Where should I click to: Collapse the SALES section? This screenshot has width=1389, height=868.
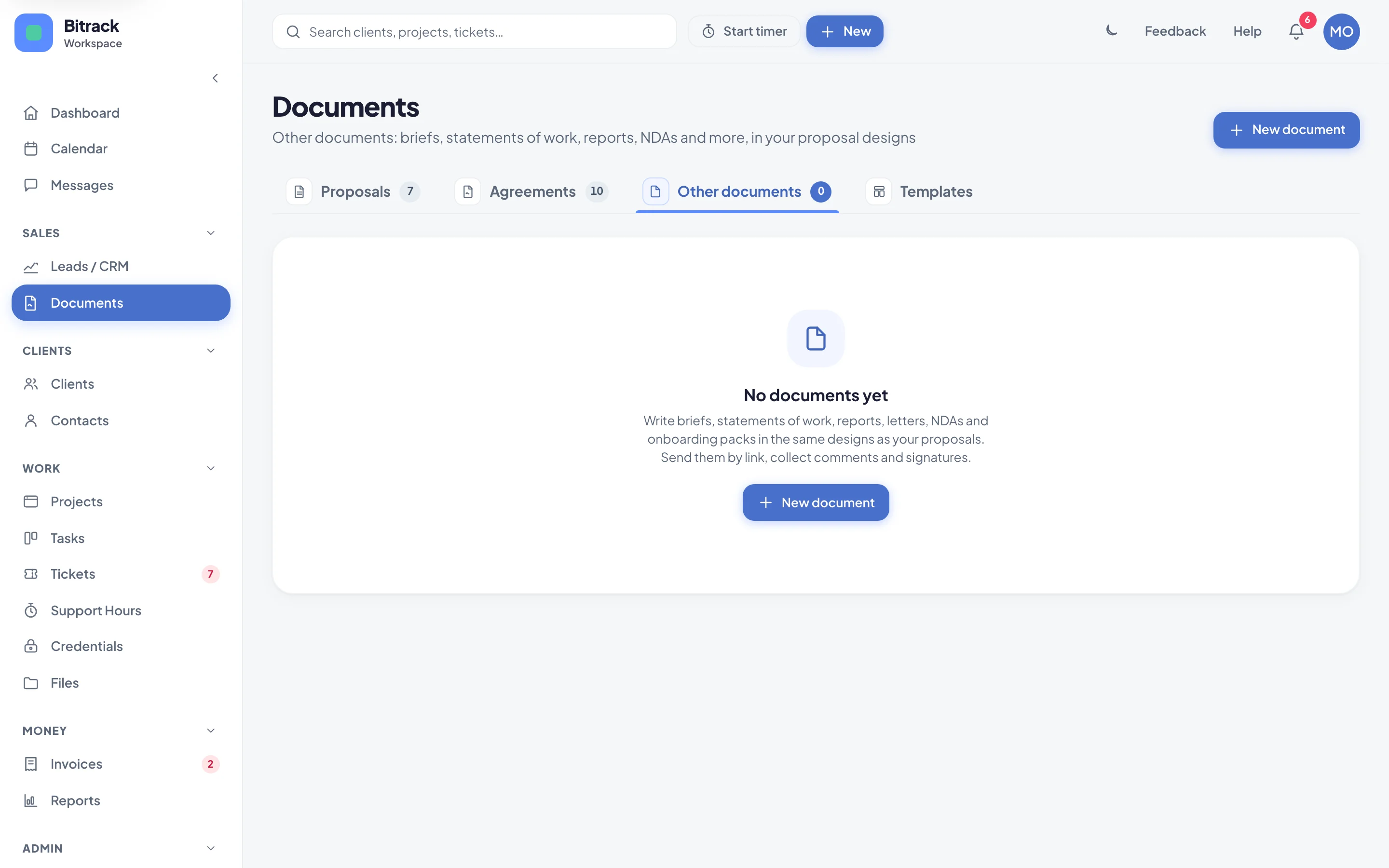click(x=211, y=233)
